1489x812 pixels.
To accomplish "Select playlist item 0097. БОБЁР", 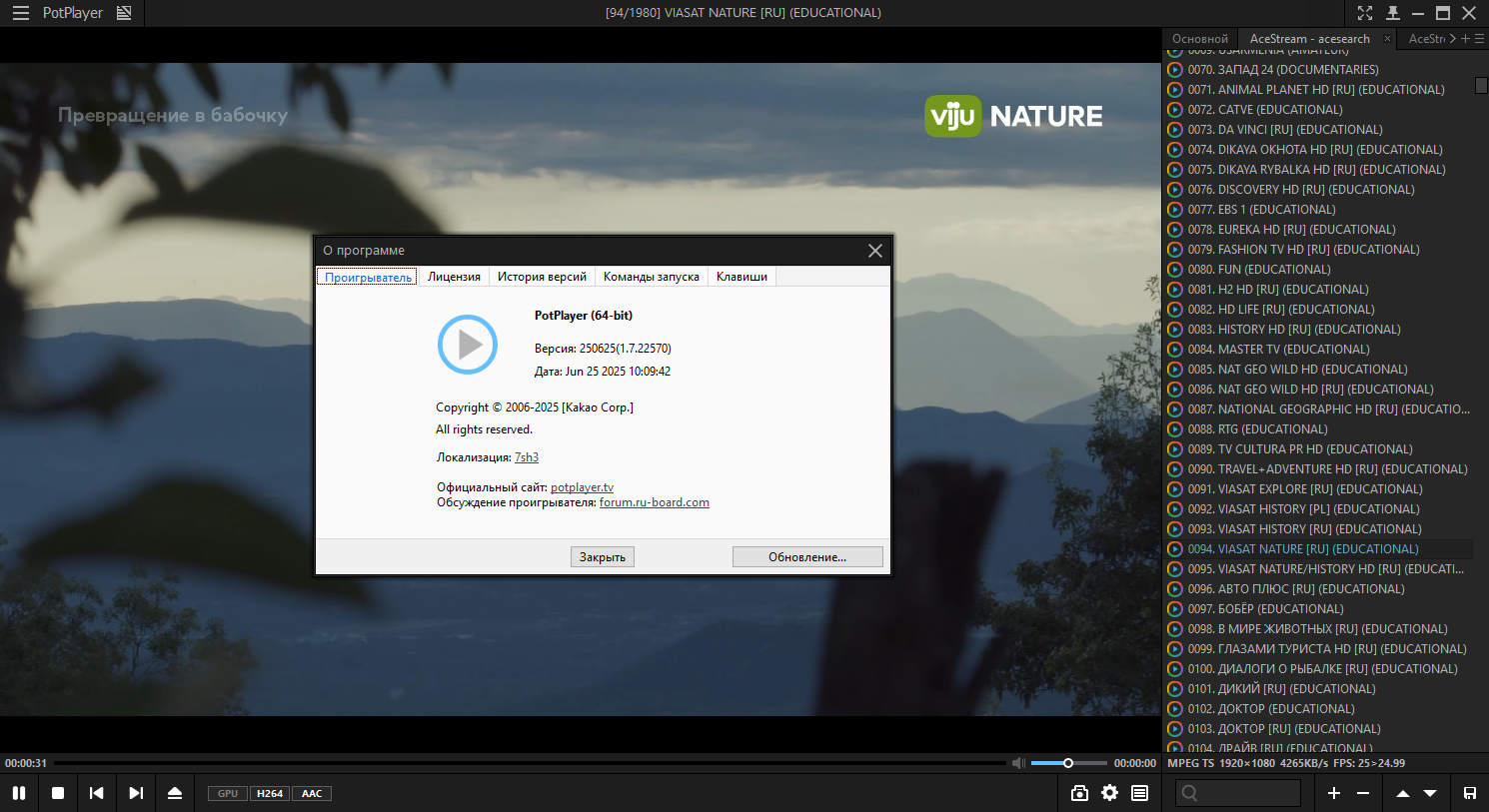I will point(1318,609).
